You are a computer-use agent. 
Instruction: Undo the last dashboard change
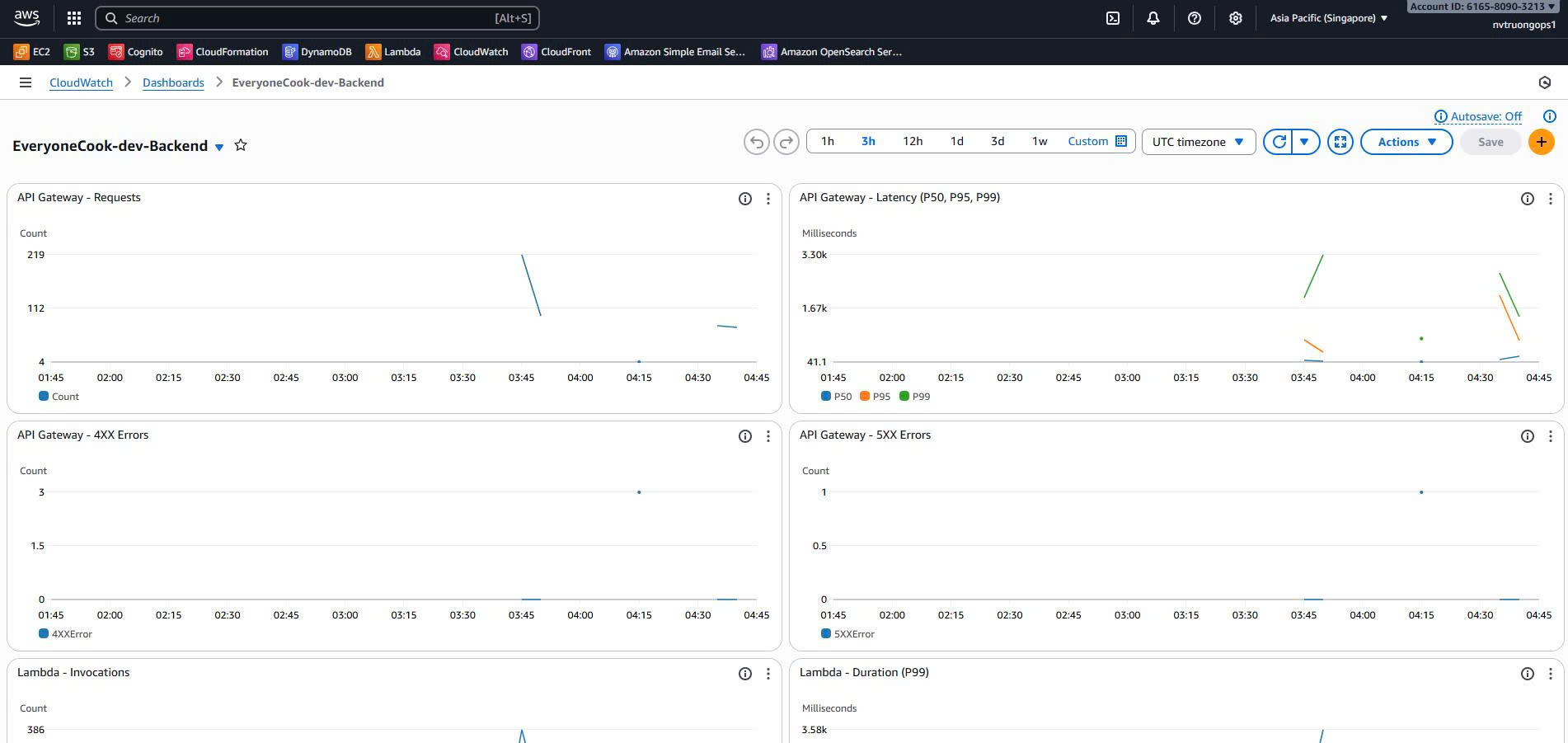pyautogui.click(x=756, y=142)
